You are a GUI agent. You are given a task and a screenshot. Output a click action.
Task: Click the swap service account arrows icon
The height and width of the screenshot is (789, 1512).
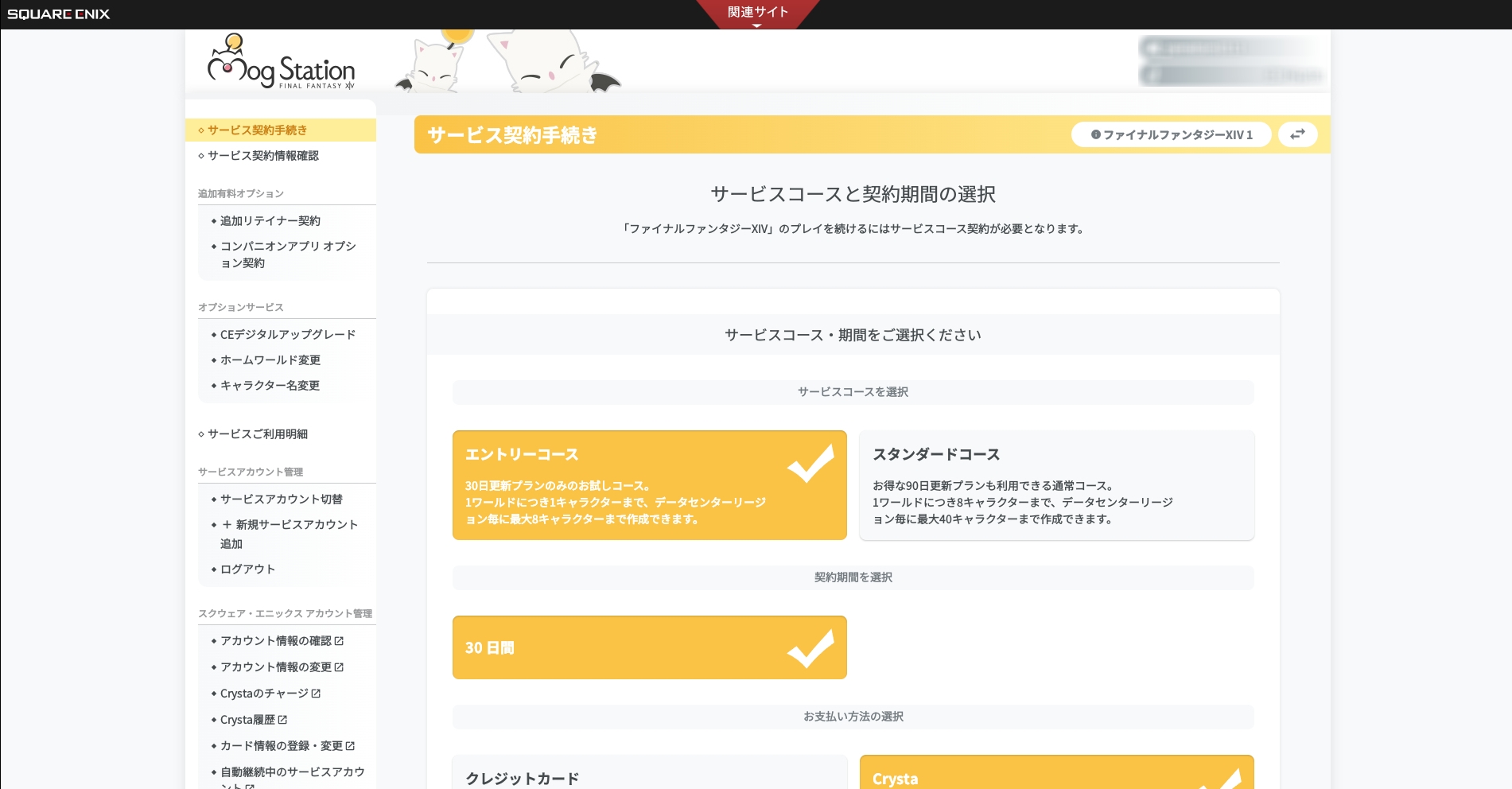click(x=1297, y=134)
